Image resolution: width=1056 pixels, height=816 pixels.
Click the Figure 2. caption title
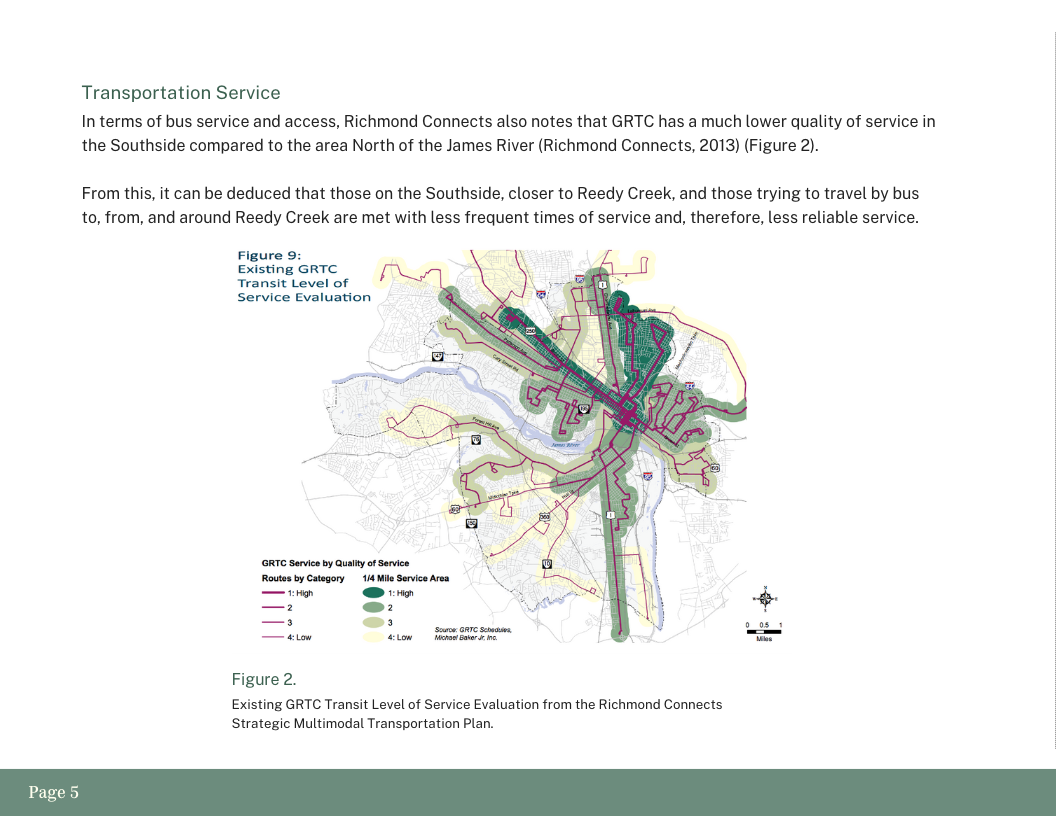[x=263, y=679]
